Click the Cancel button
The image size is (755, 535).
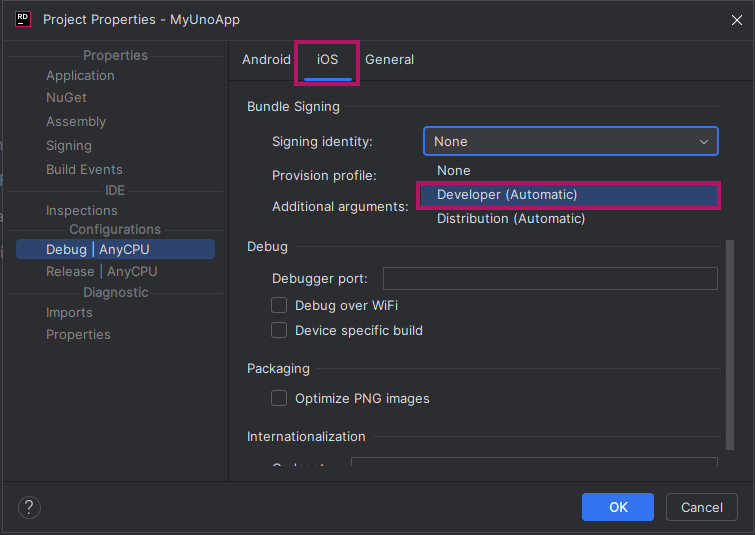pos(702,507)
